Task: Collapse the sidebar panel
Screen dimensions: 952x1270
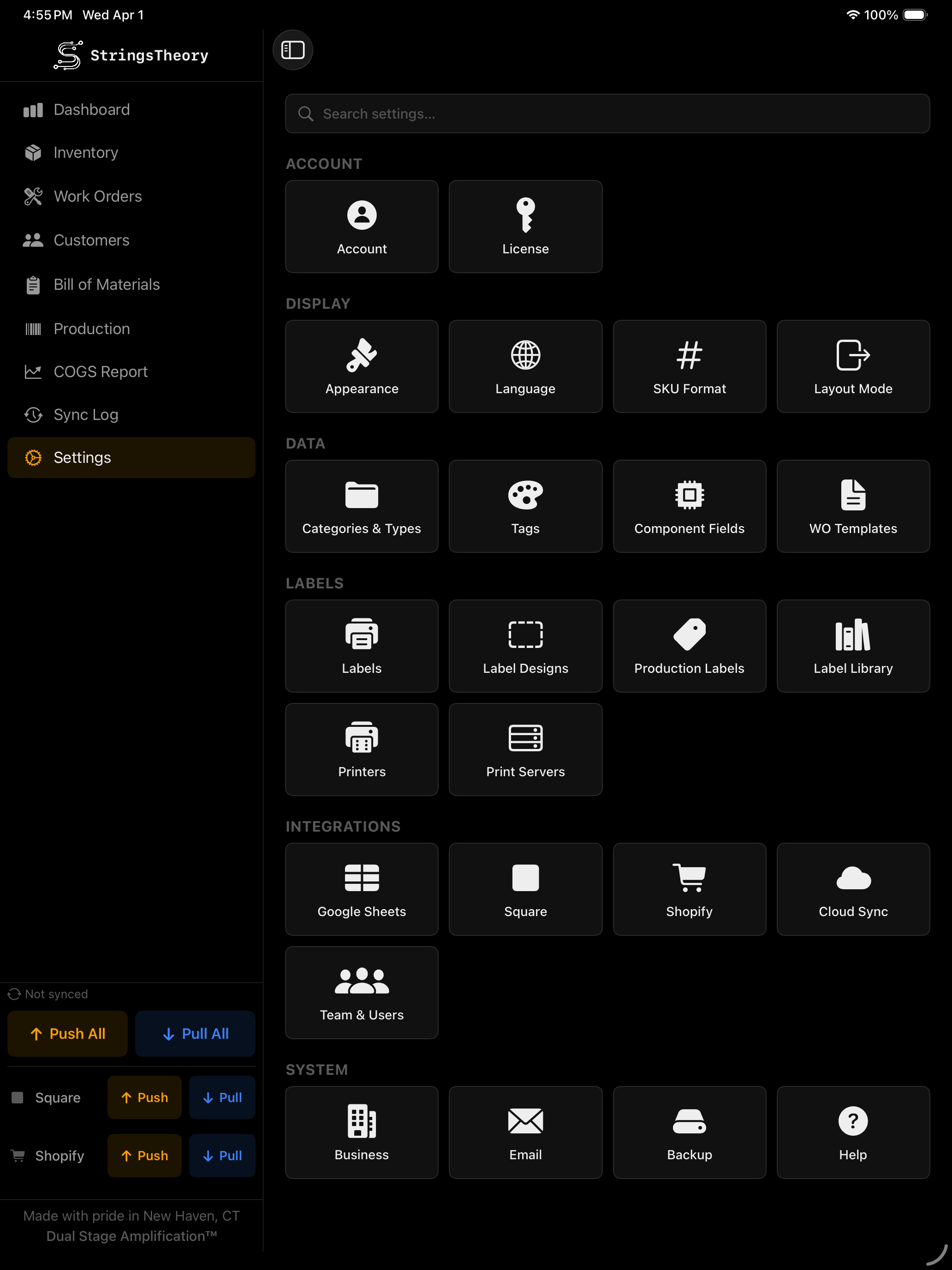Action: (x=293, y=50)
